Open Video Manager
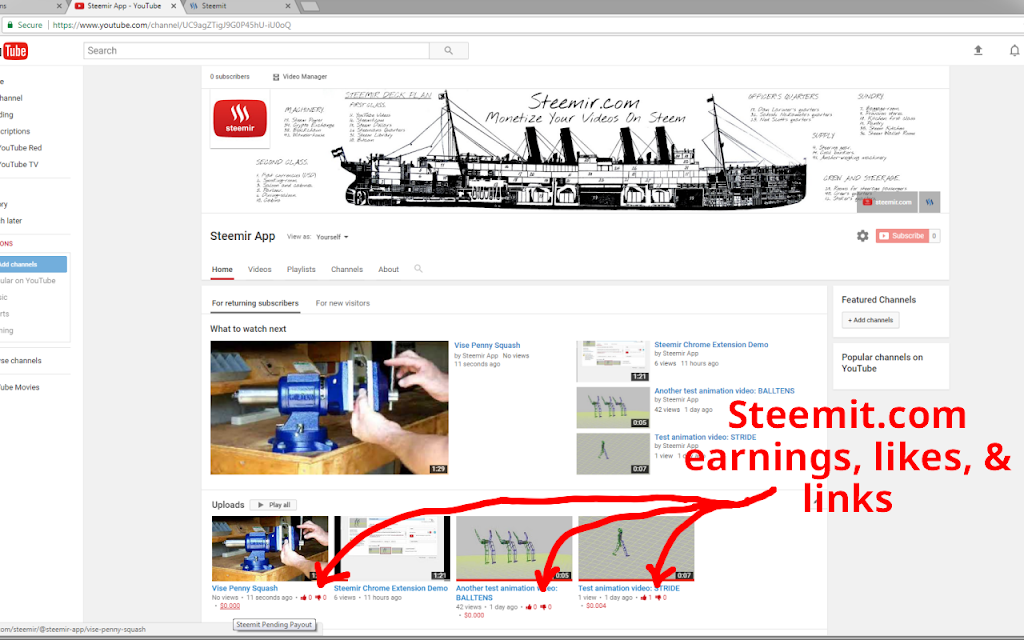The height and width of the screenshot is (640, 1024). [x=300, y=76]
